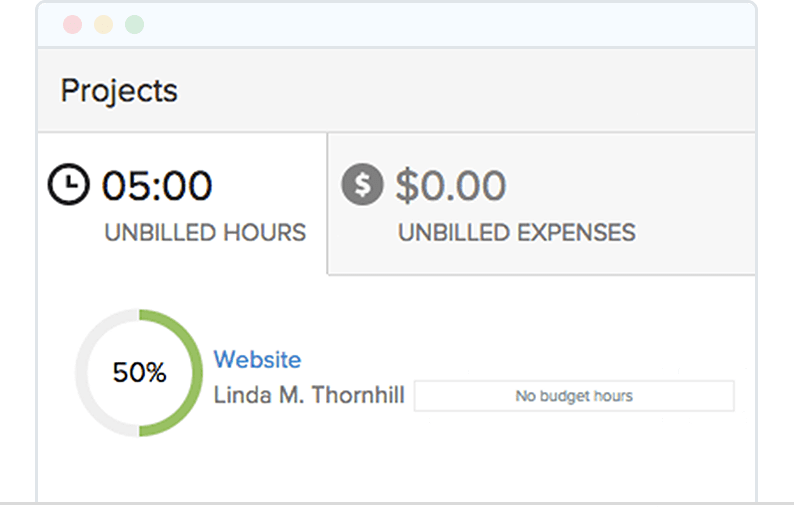Click the gray half of progress ring
The height and width of the screenshot is (507, 794).
[x=83, y=373]
